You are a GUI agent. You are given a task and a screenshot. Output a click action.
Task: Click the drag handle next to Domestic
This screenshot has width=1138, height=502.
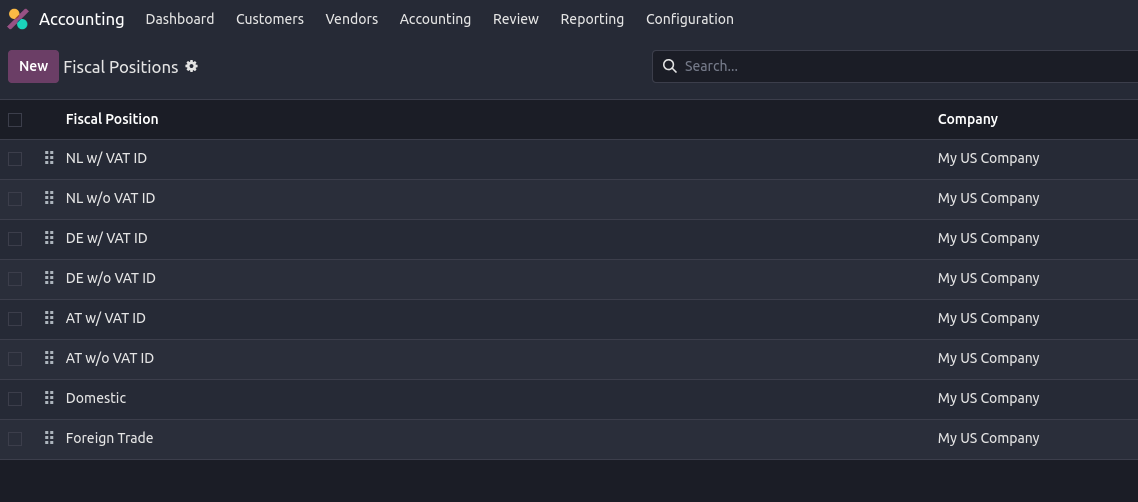click(49, 398)
